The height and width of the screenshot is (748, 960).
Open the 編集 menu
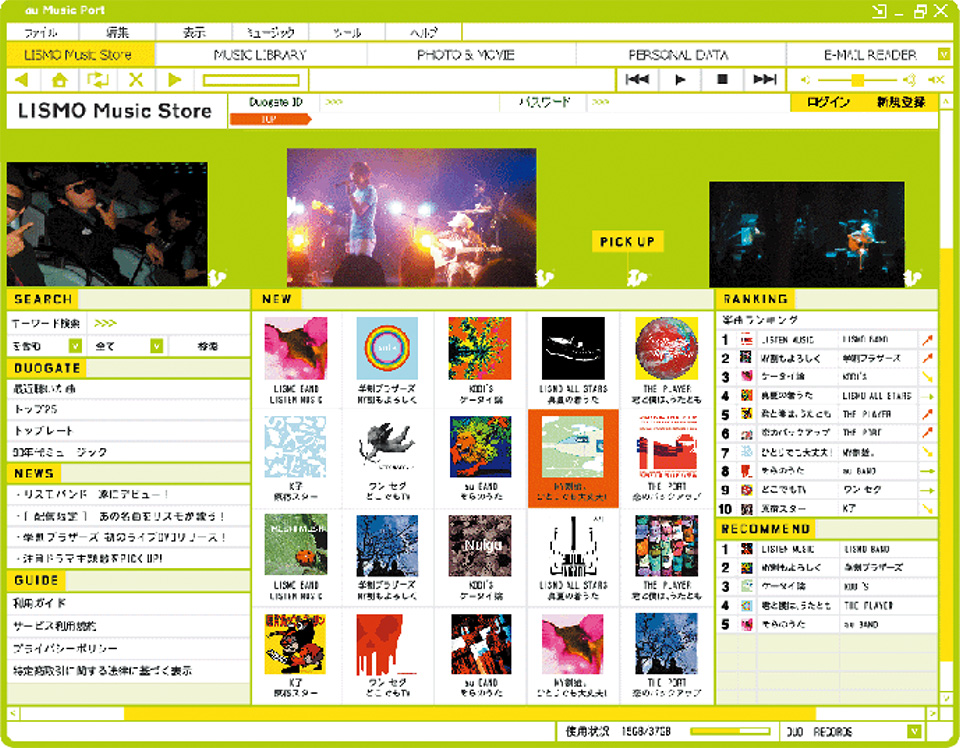click(117, 32)
